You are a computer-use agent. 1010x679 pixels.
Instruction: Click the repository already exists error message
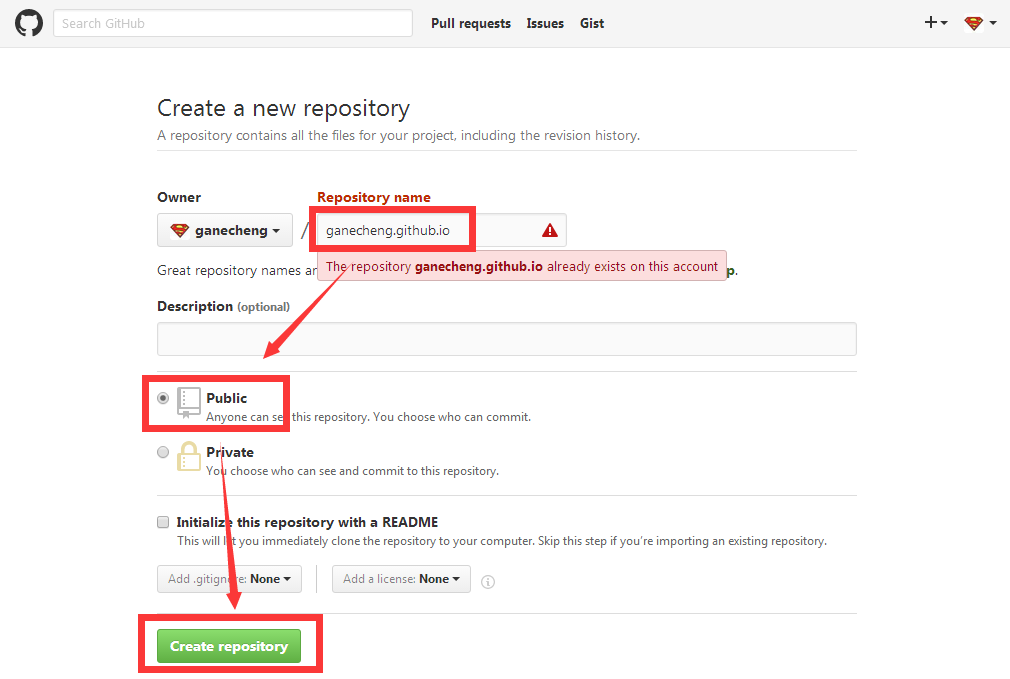522,266
